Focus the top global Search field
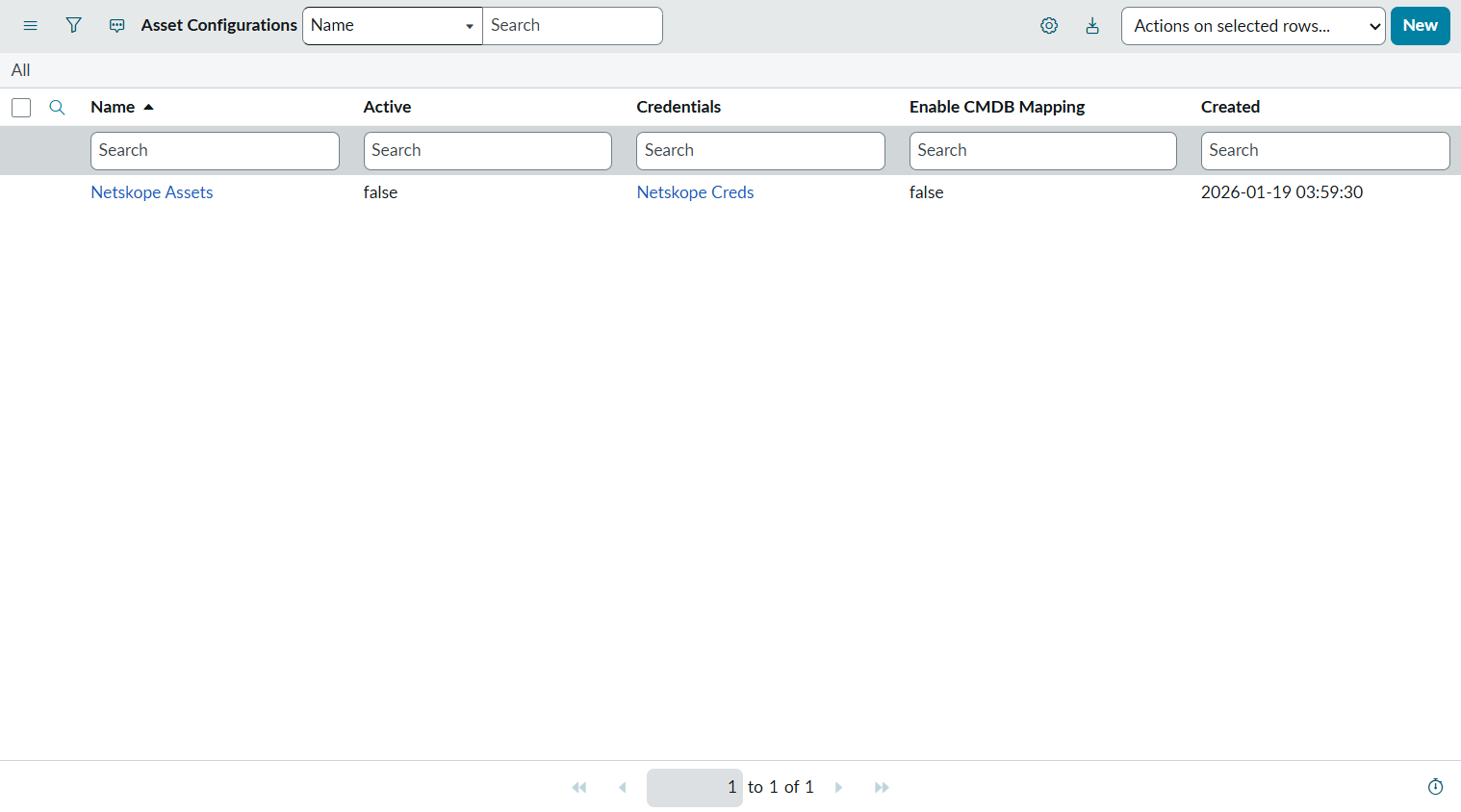The image size is (1461, 812). point(572,26)
